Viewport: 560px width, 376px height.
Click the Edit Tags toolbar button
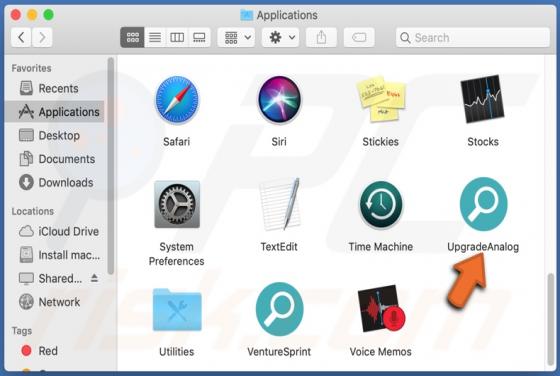click(359, 37)
